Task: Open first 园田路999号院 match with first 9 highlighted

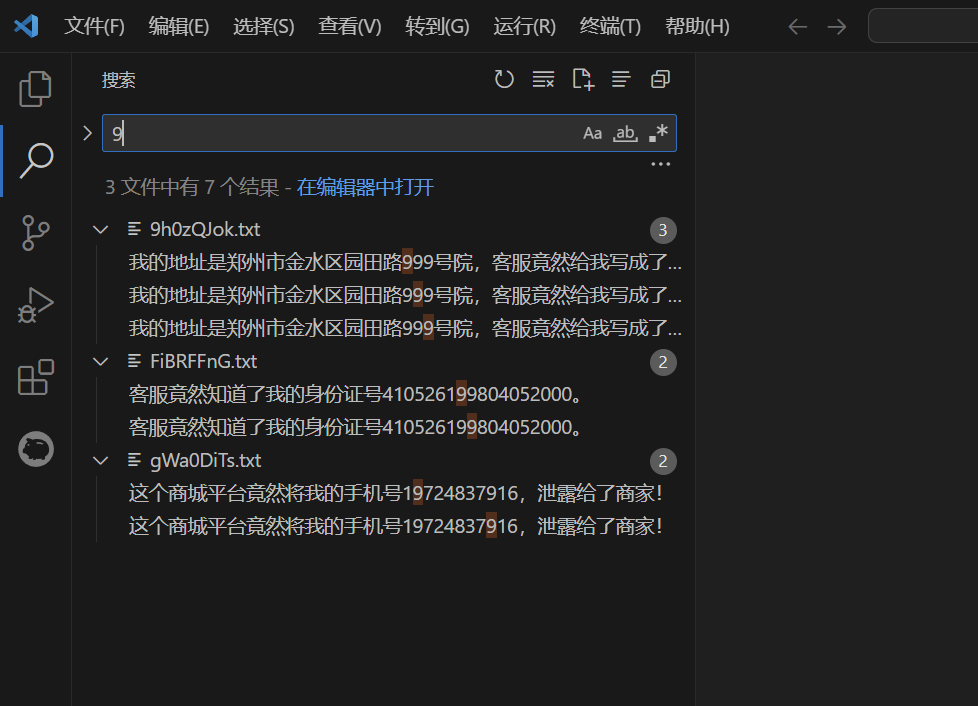Action: (x=405, y=263)
